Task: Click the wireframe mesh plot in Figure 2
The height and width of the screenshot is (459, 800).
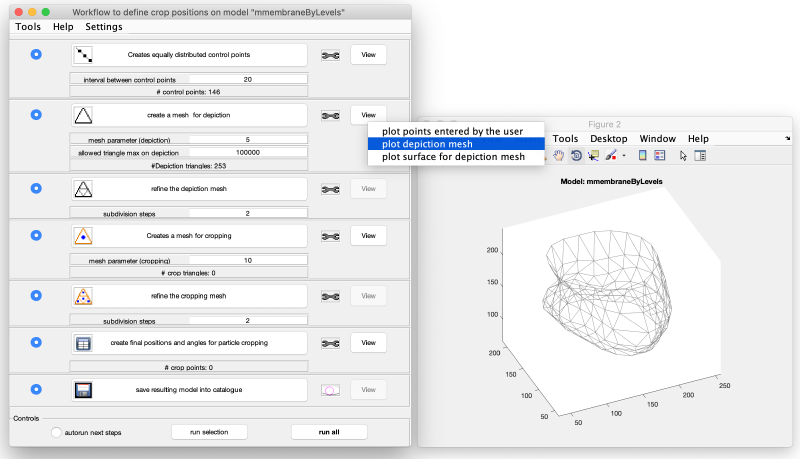Action: coord(607,293)
